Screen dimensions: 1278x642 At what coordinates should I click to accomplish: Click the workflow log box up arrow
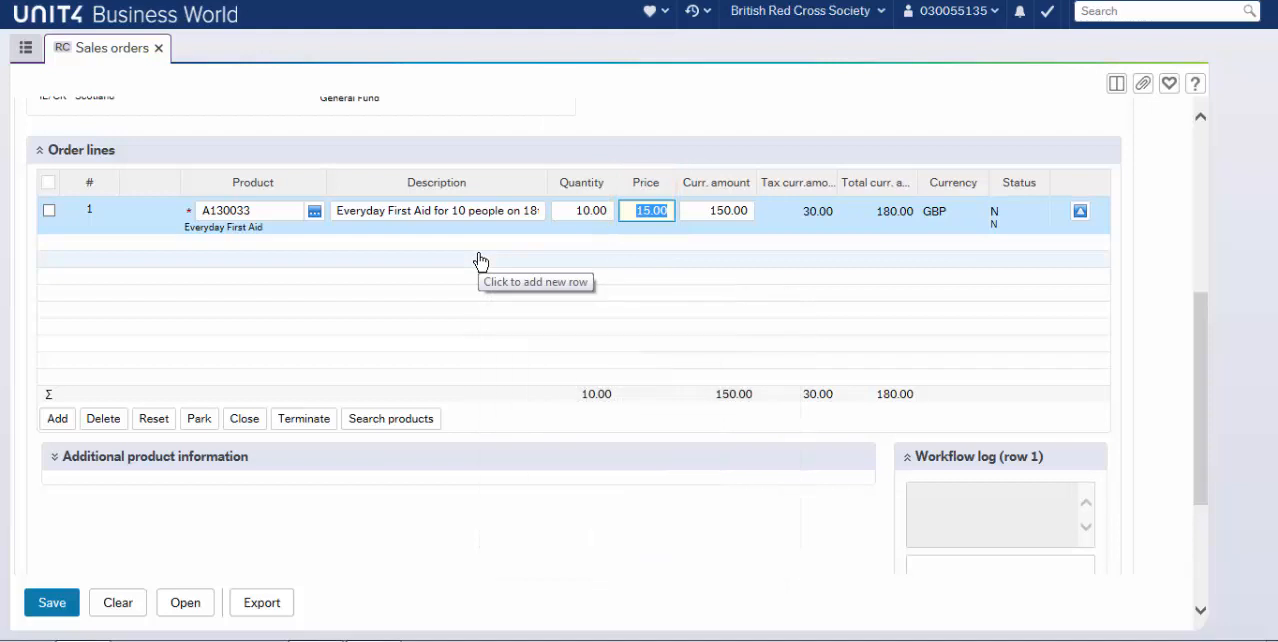point(1086,502)
